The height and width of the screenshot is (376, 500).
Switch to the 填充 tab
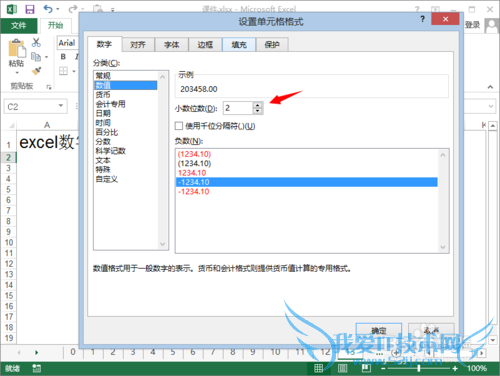[239, 45]
